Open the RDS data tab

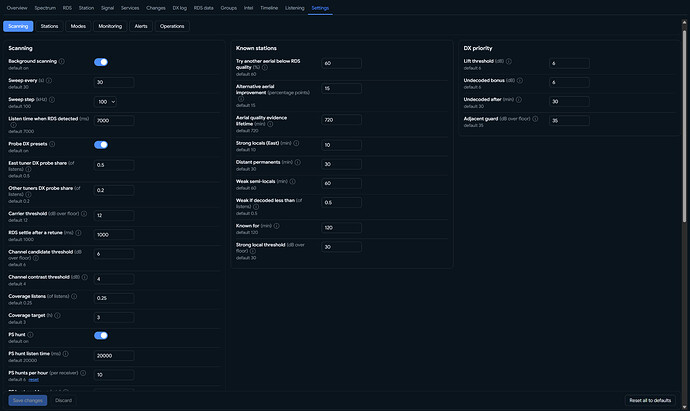[x=203, y=8]
